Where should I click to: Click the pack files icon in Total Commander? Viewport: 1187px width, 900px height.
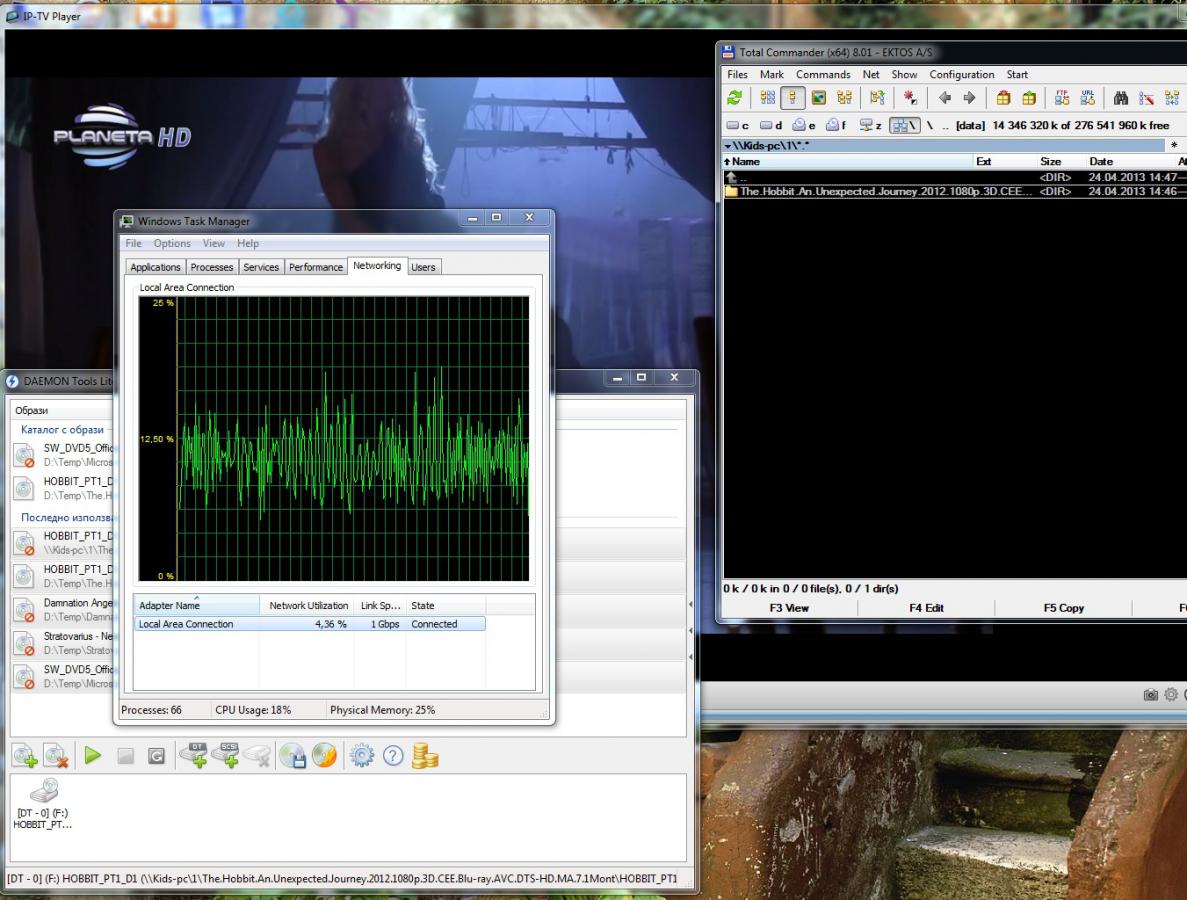(x=1003, y=98)
